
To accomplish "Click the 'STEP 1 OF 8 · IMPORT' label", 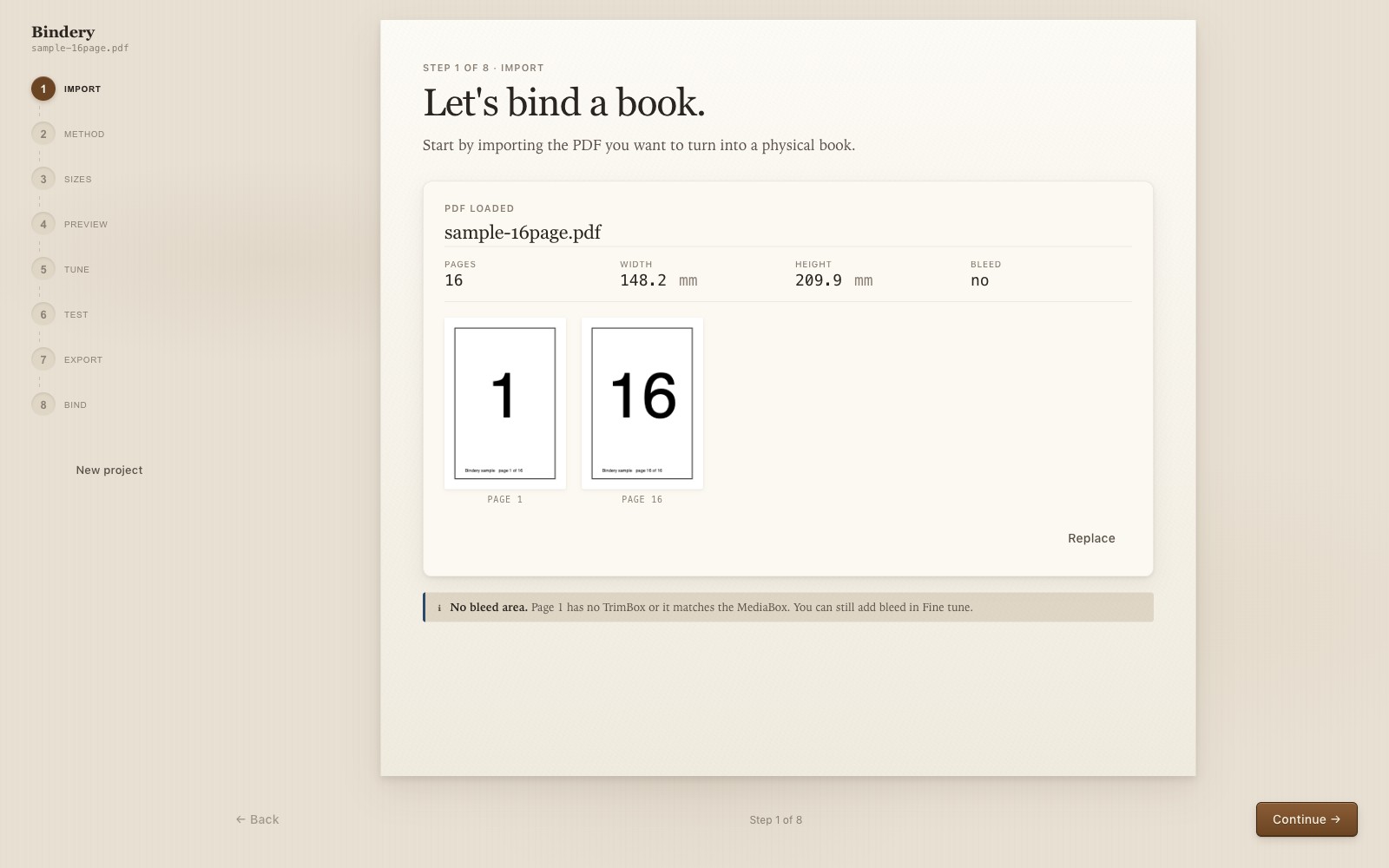I will 484,68.
